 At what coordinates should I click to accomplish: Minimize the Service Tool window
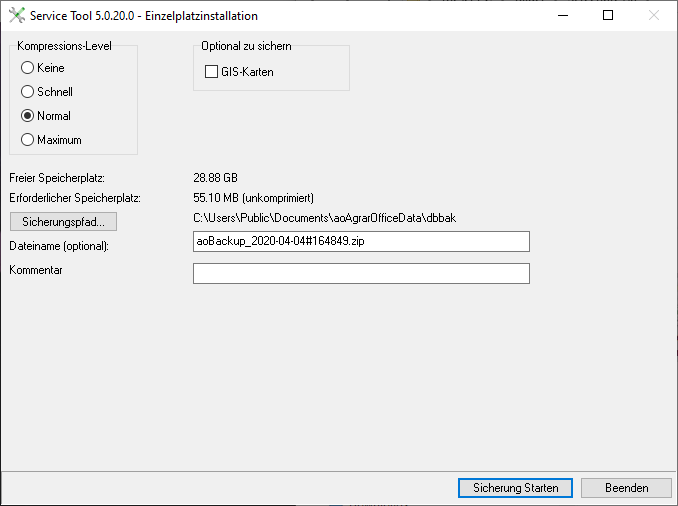click(563, 16)
